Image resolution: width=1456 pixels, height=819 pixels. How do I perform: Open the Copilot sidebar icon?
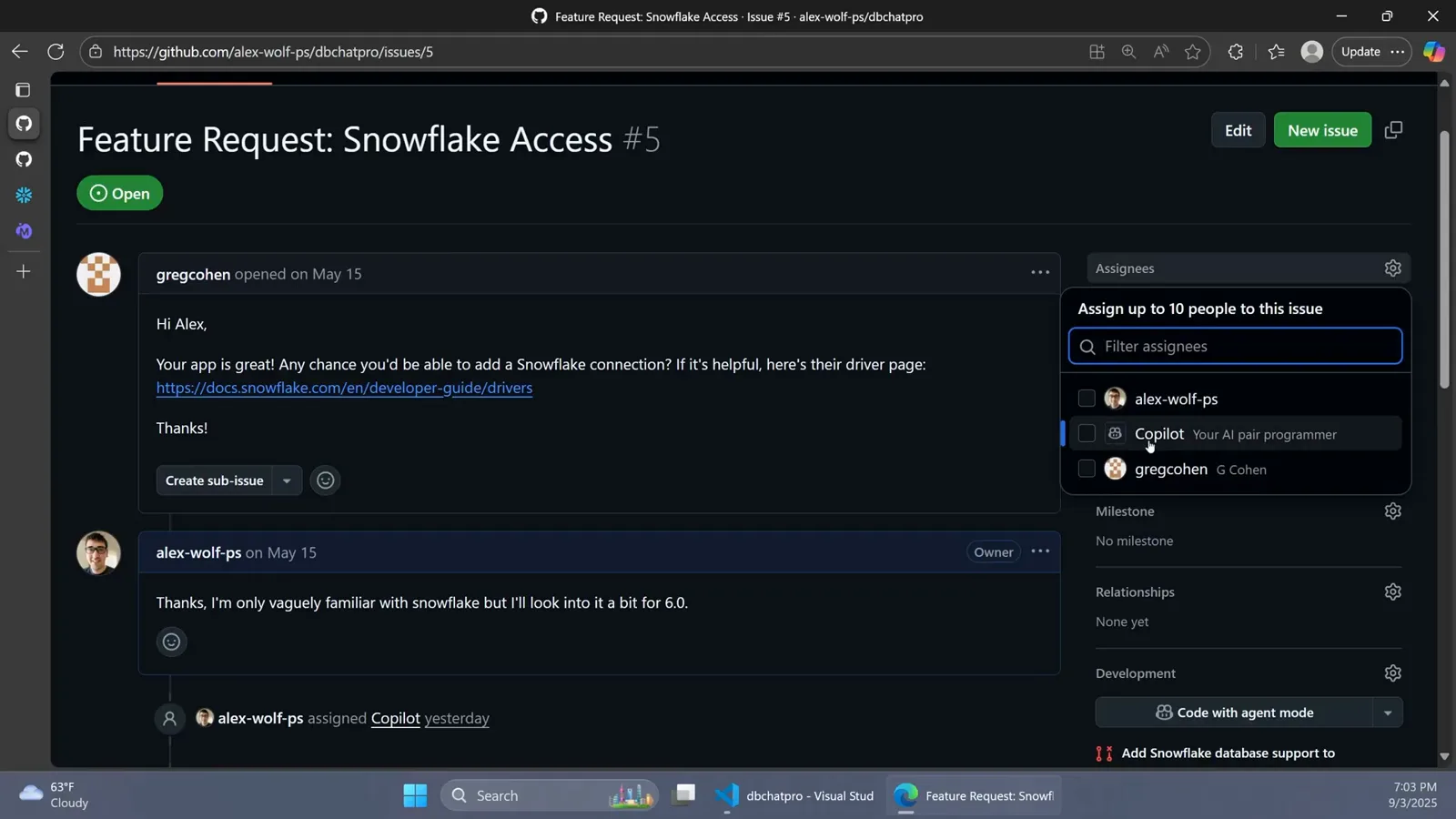pyautogui.click(x=1434, y=52)
